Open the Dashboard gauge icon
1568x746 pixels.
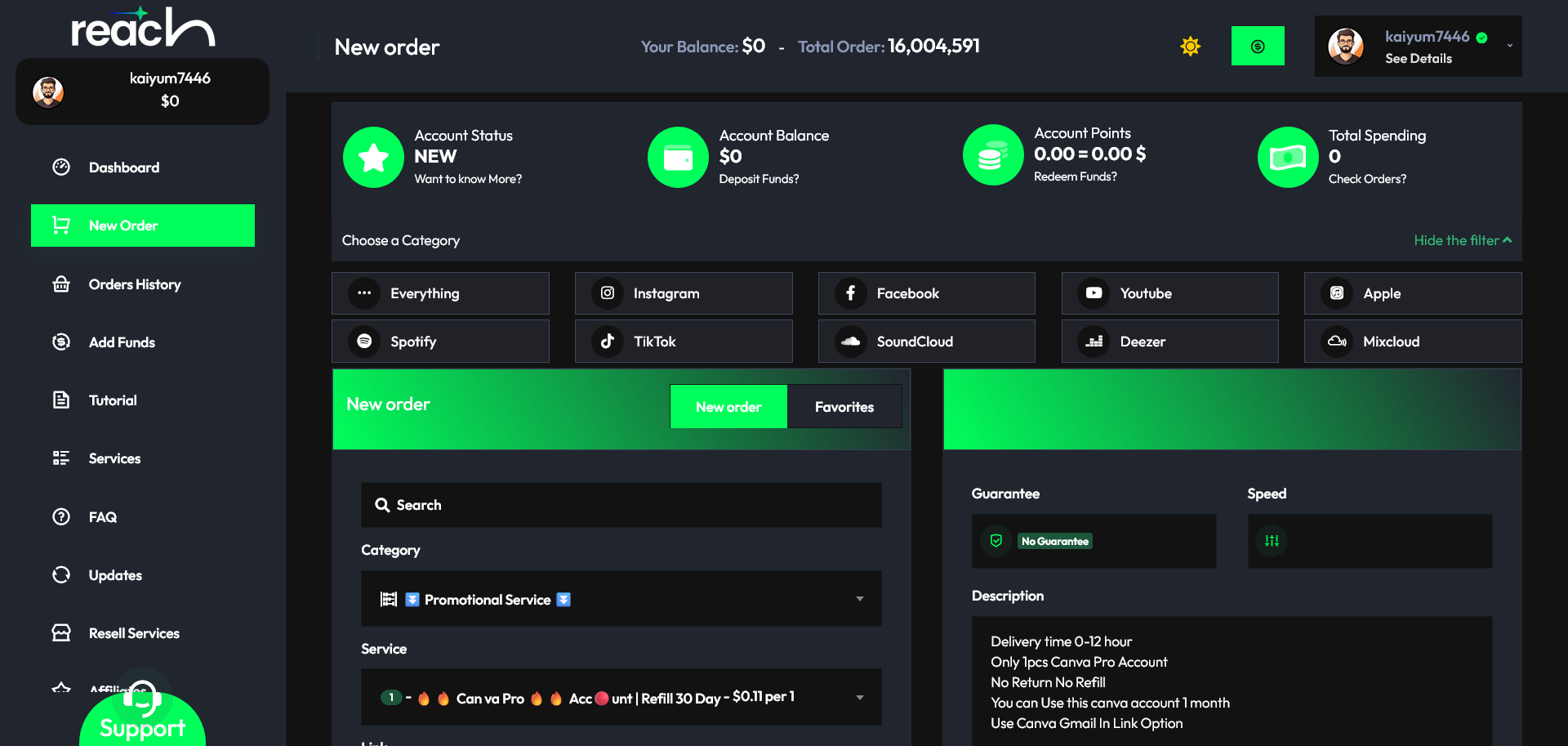click(x=61, y=168)
